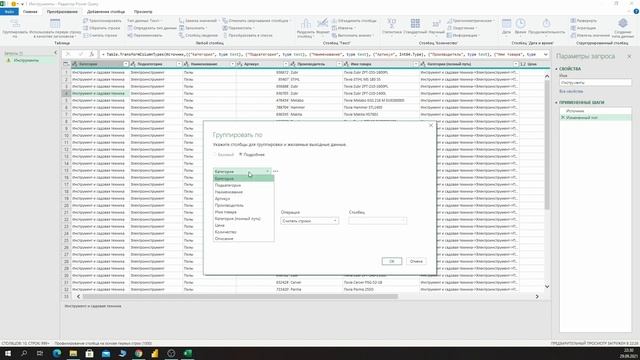This screenshot has width=640, height=360.
Task: Open the Статистика number column icon
Action: 392,26
